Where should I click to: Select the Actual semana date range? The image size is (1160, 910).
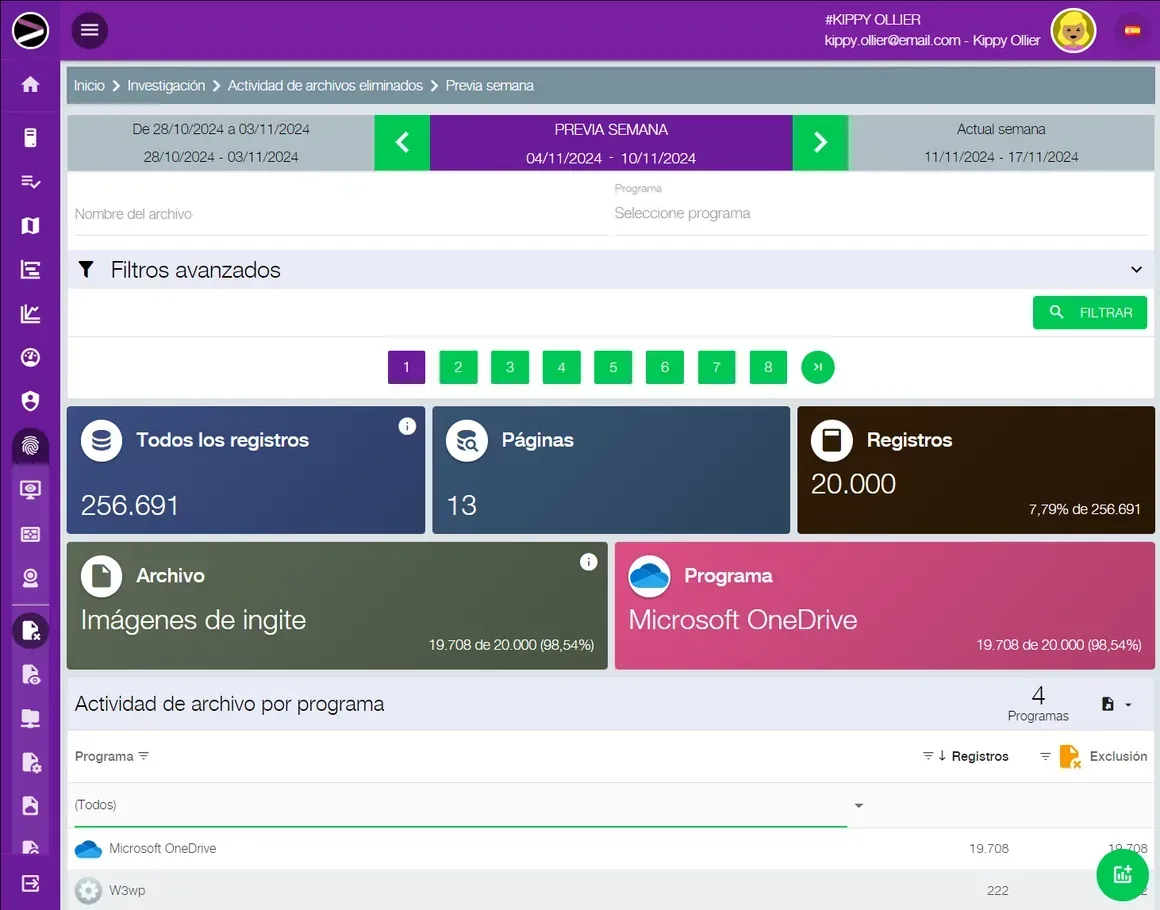[x=1001, y=142]
